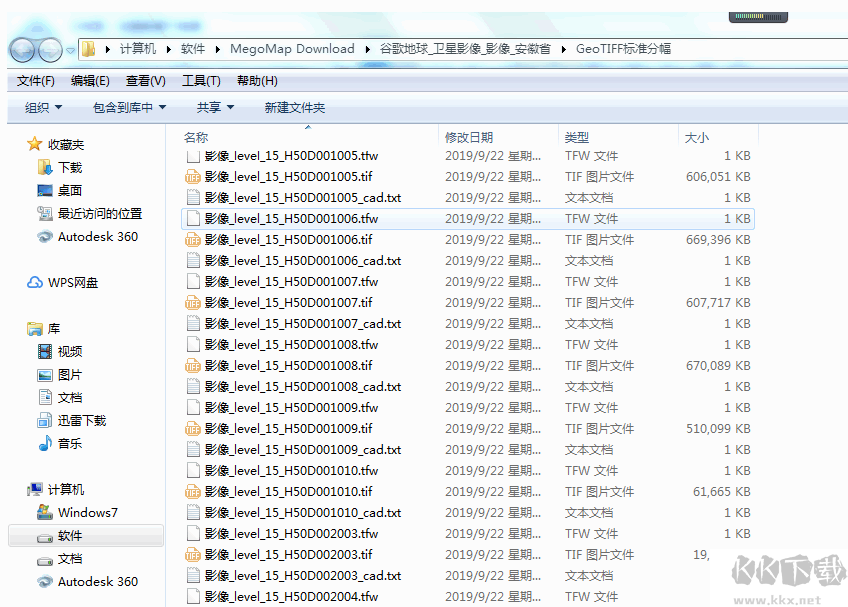Click MegoMap Download in the address path
The image size is (848, 607).
292,49
